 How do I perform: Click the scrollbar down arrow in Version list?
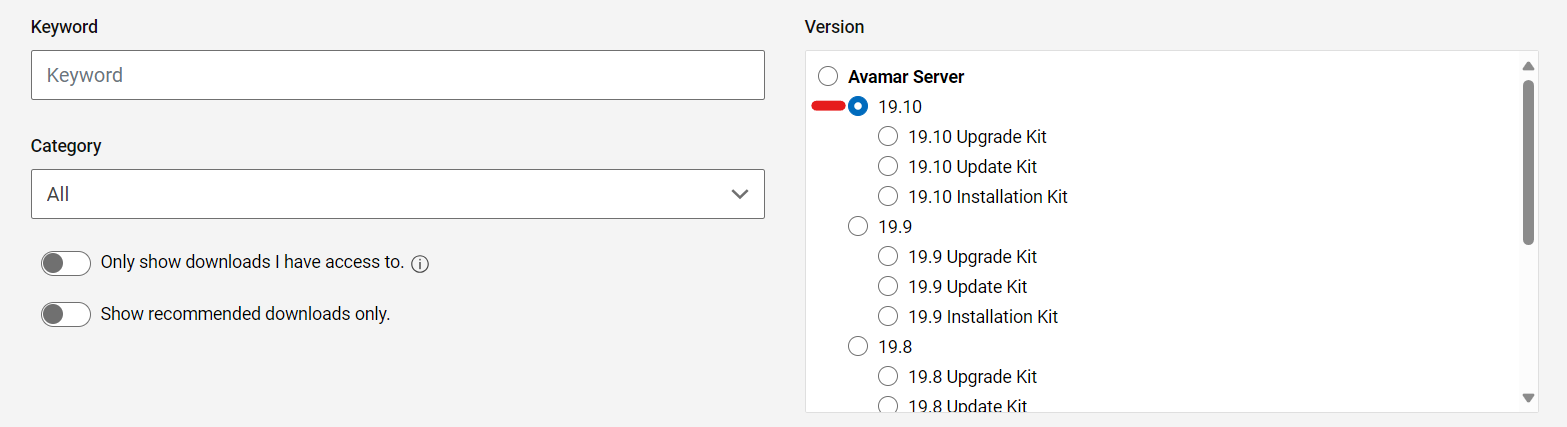(x=1528, y=397)
